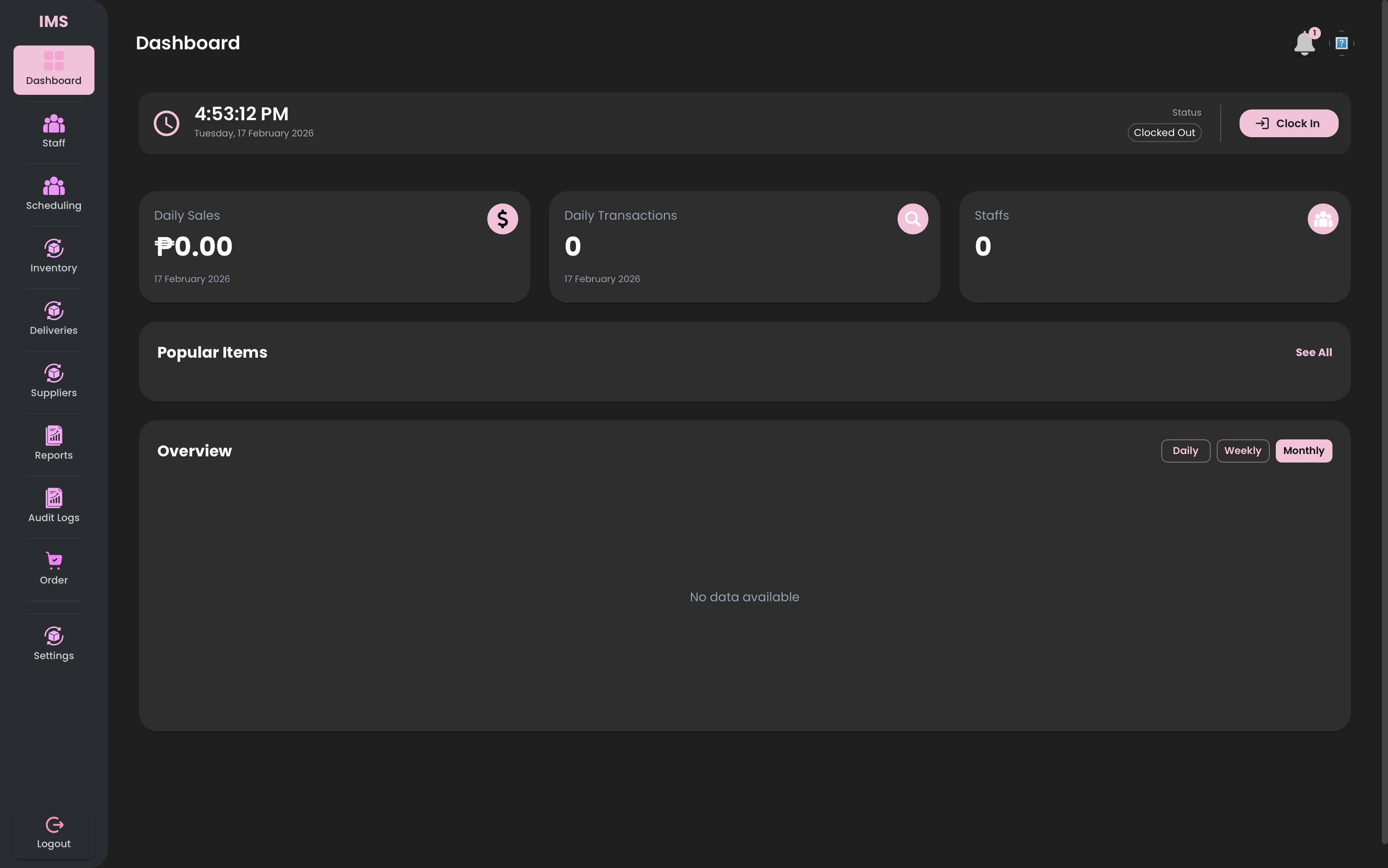The image size is (1388, 868).
Task: Open the notification bell
Action: pyautogui.click(x=1304, y=44)
